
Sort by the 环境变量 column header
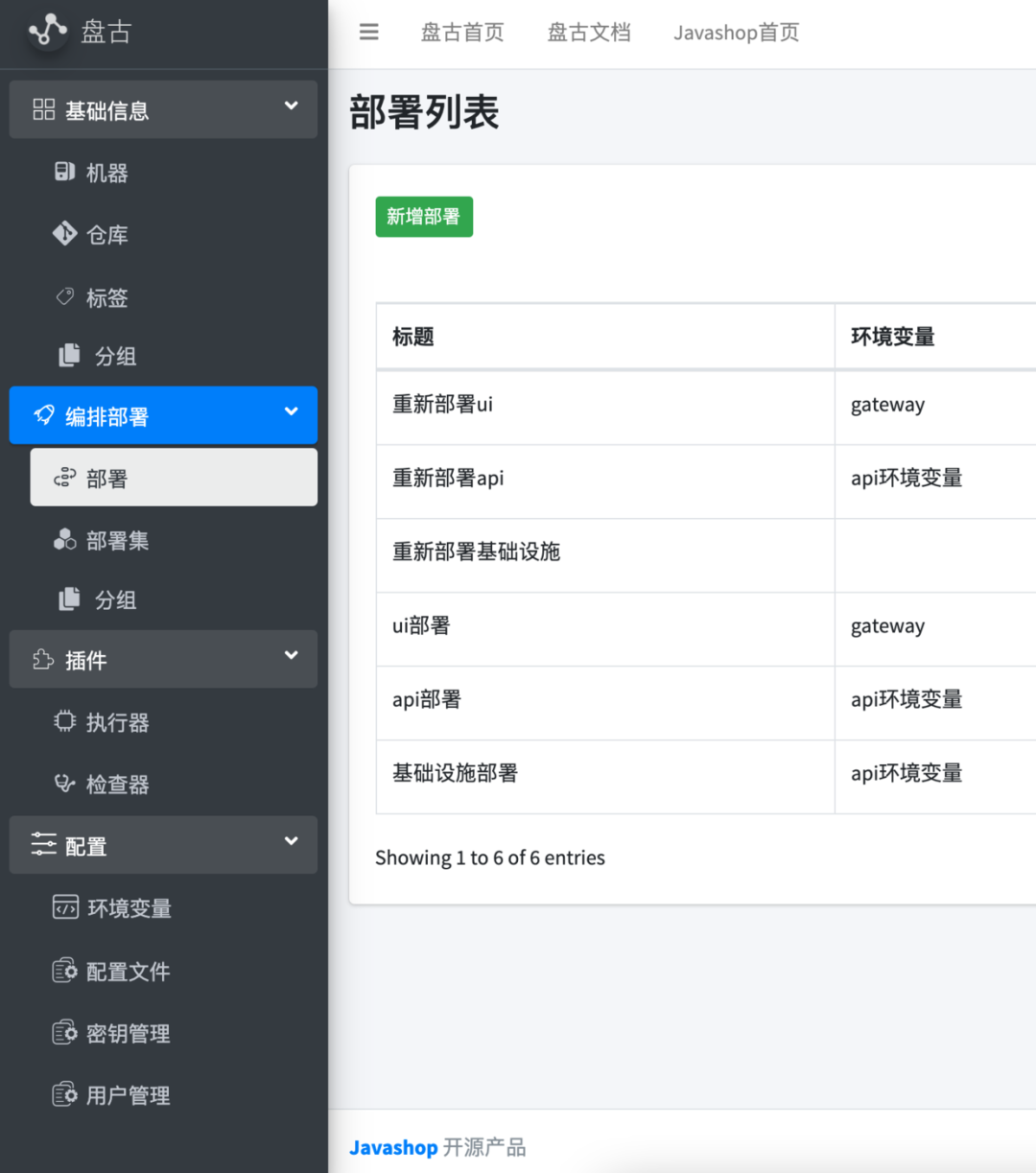click(935, 337)
